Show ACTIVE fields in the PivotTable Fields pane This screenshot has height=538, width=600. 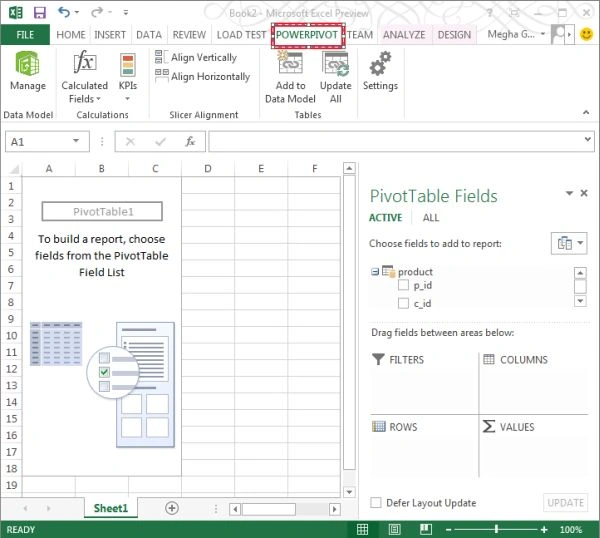(385, 217)
